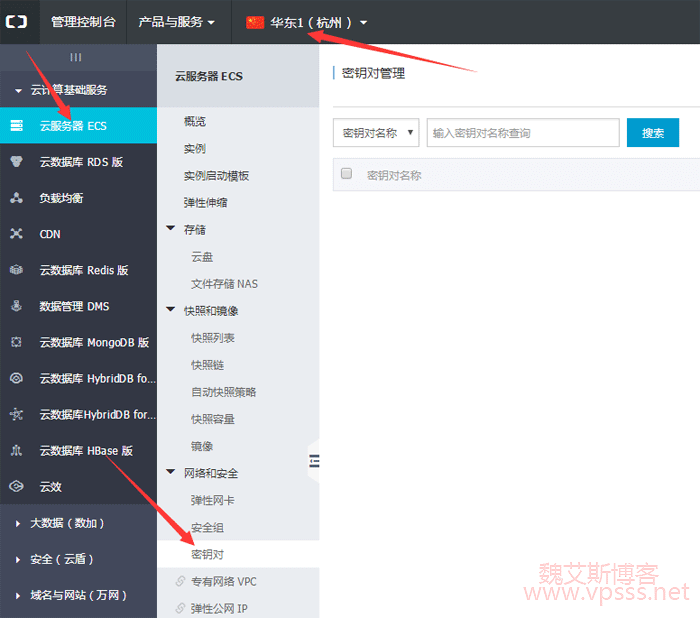Collapse the 网络和安全 tree section

pyautogui.click(x=170, y=473)
